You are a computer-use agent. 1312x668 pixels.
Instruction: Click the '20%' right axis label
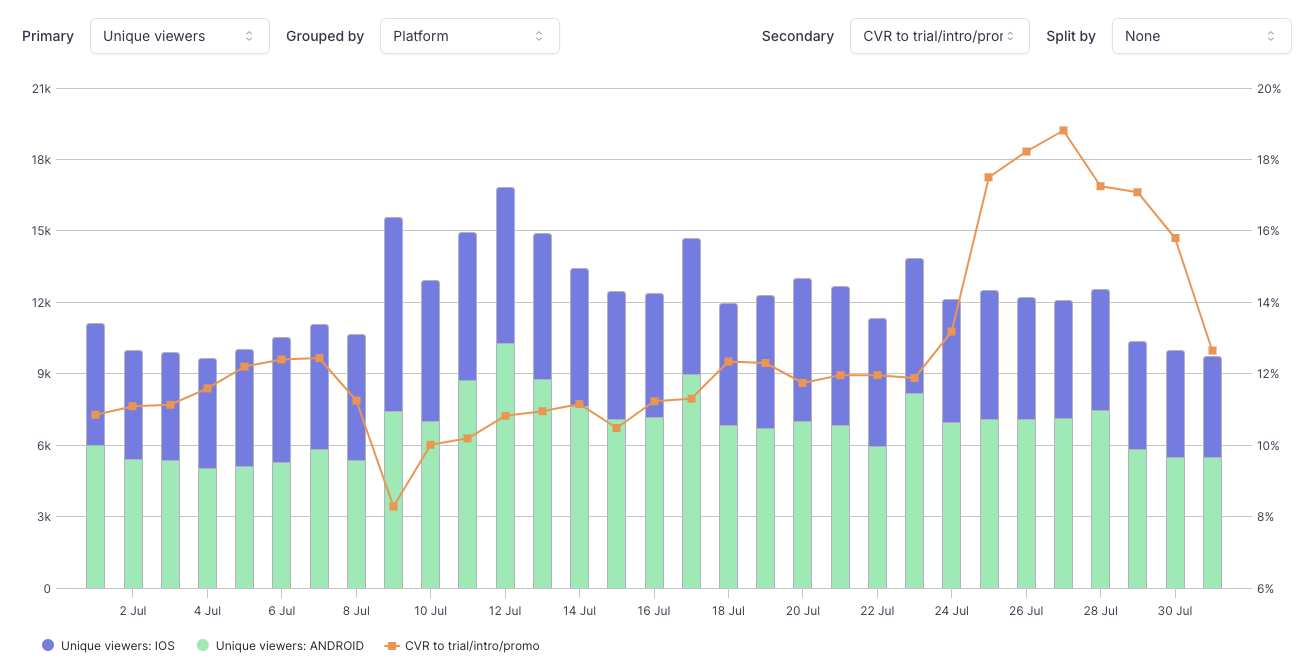tap(1269, 89)
